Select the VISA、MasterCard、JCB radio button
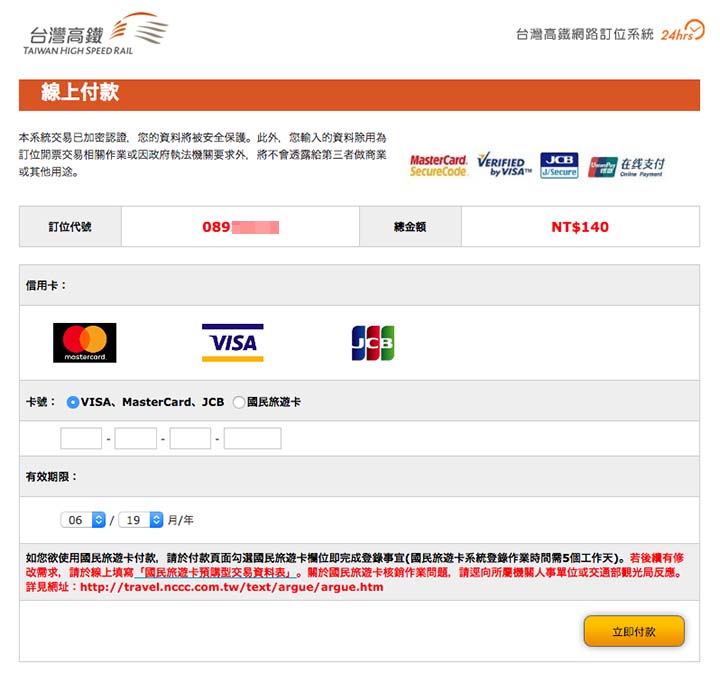The image size is (720, 673). click(x=73, y=402)
